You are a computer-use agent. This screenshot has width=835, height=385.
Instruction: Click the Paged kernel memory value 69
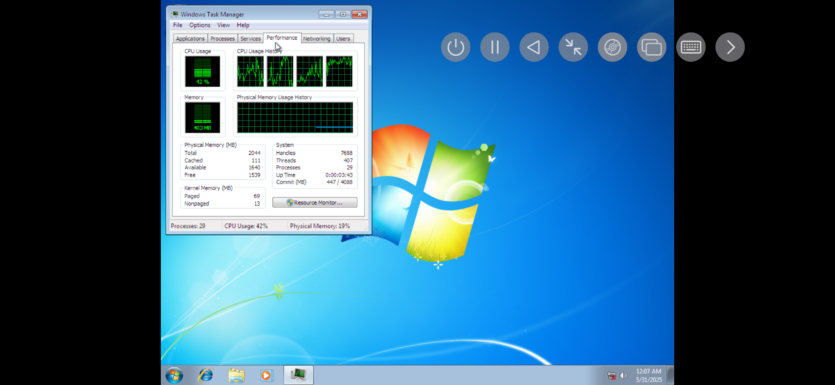pyautogui.click(x=257, y=196)
